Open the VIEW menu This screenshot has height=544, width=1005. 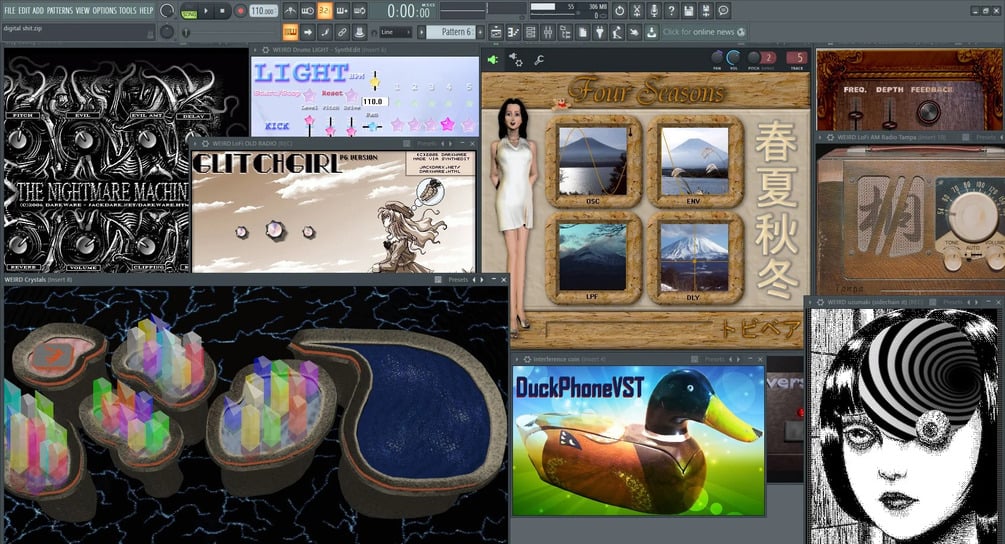pyautogui.click(x=83, y=11)
